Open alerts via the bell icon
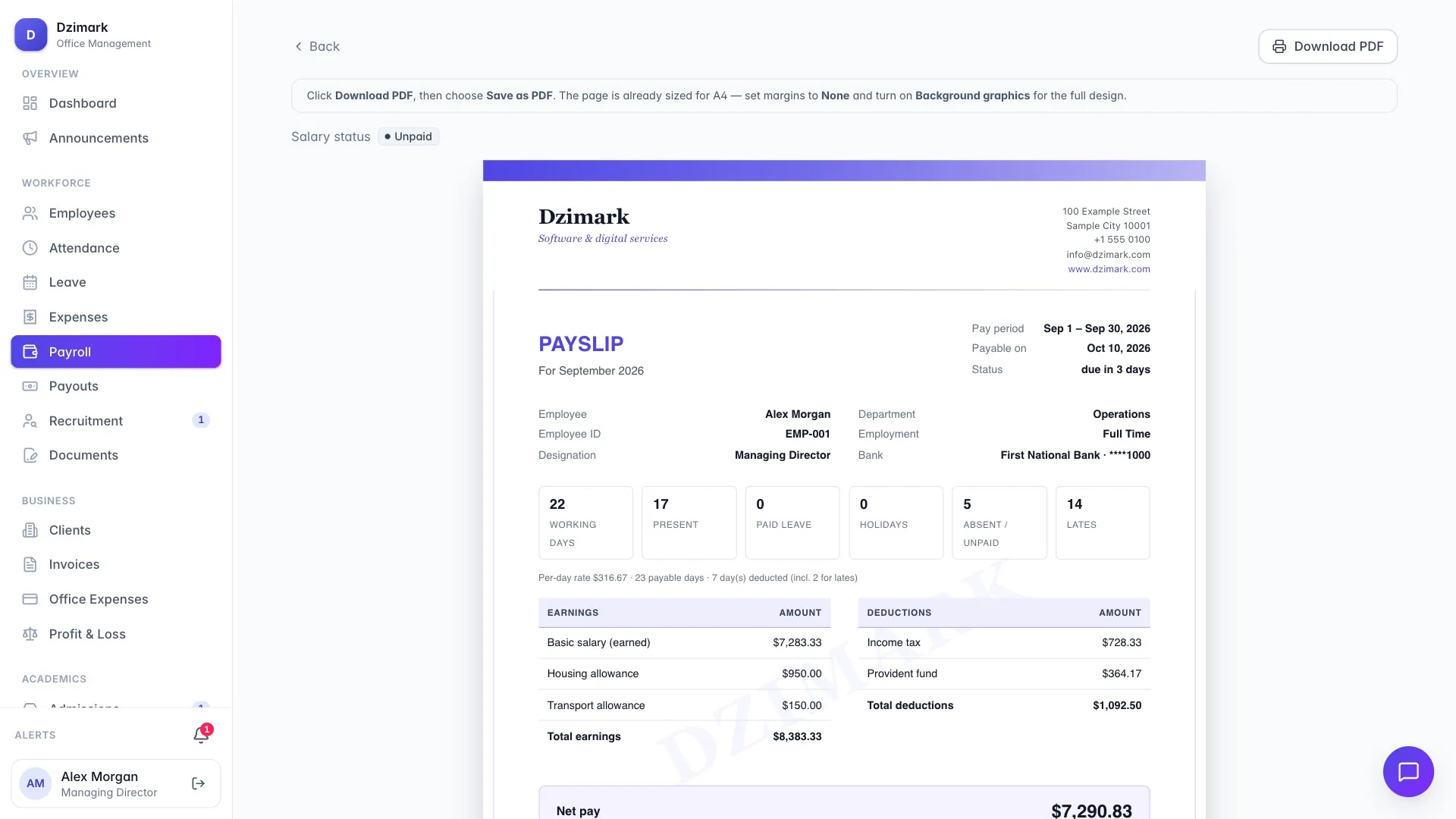 pos(201,734)
